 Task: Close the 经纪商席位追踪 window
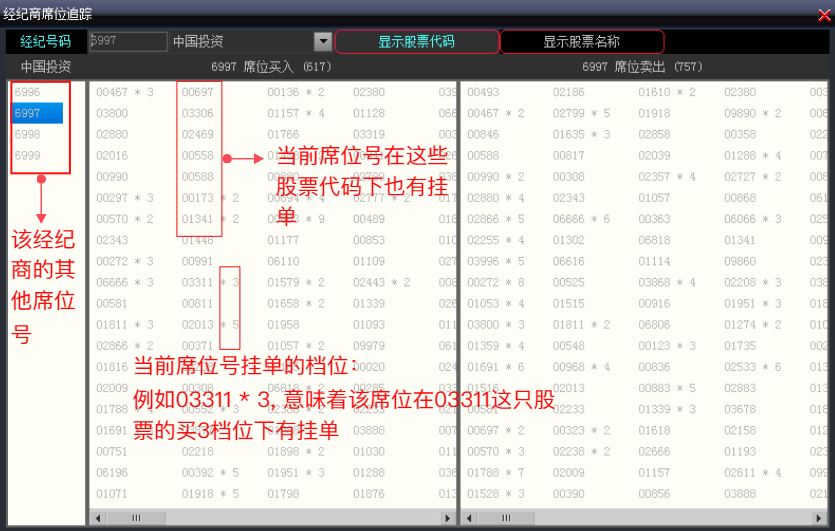point(824,15)
